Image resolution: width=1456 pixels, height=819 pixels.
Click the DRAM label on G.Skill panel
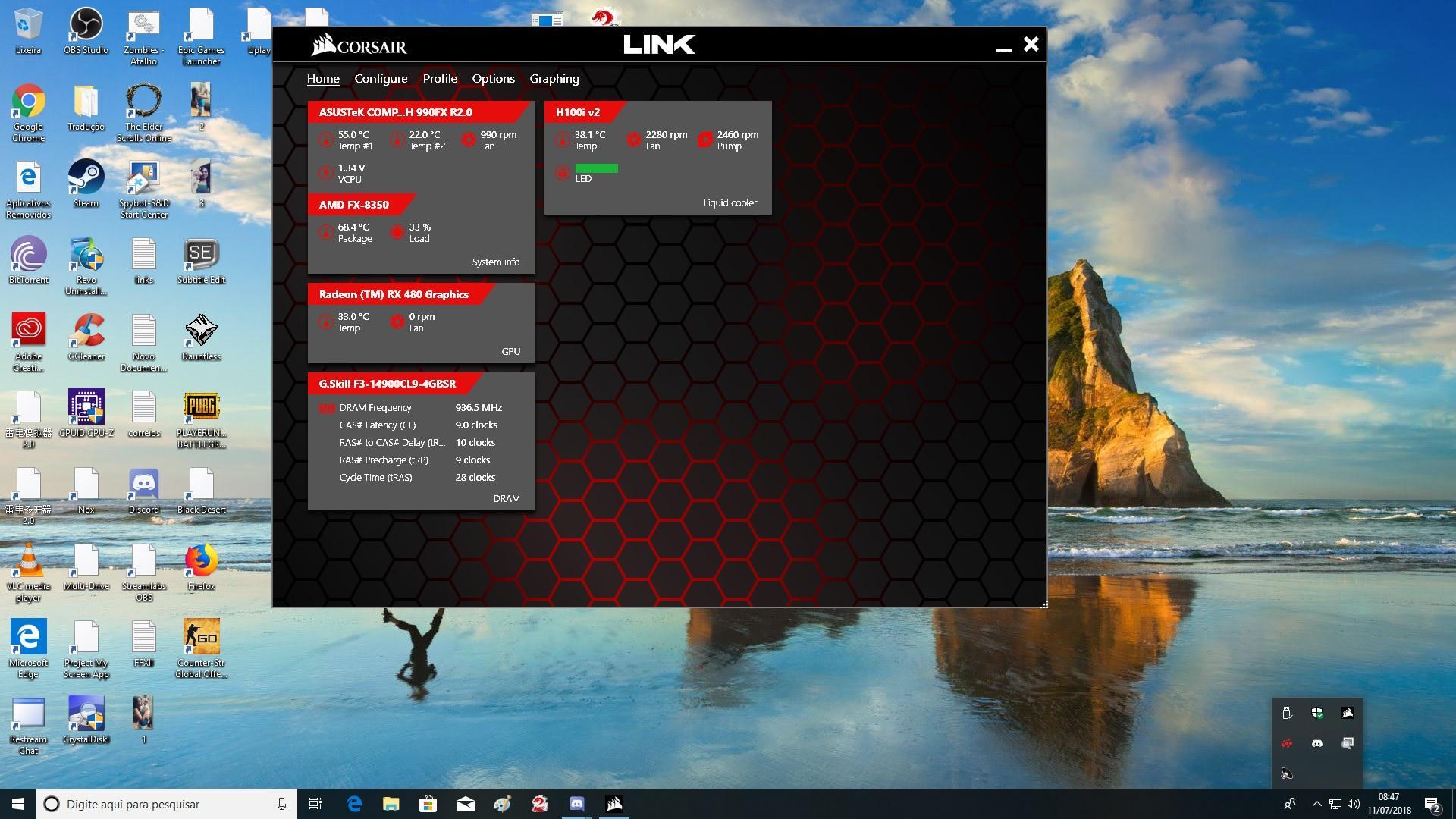pyautogui.click(x=507, y=499)
